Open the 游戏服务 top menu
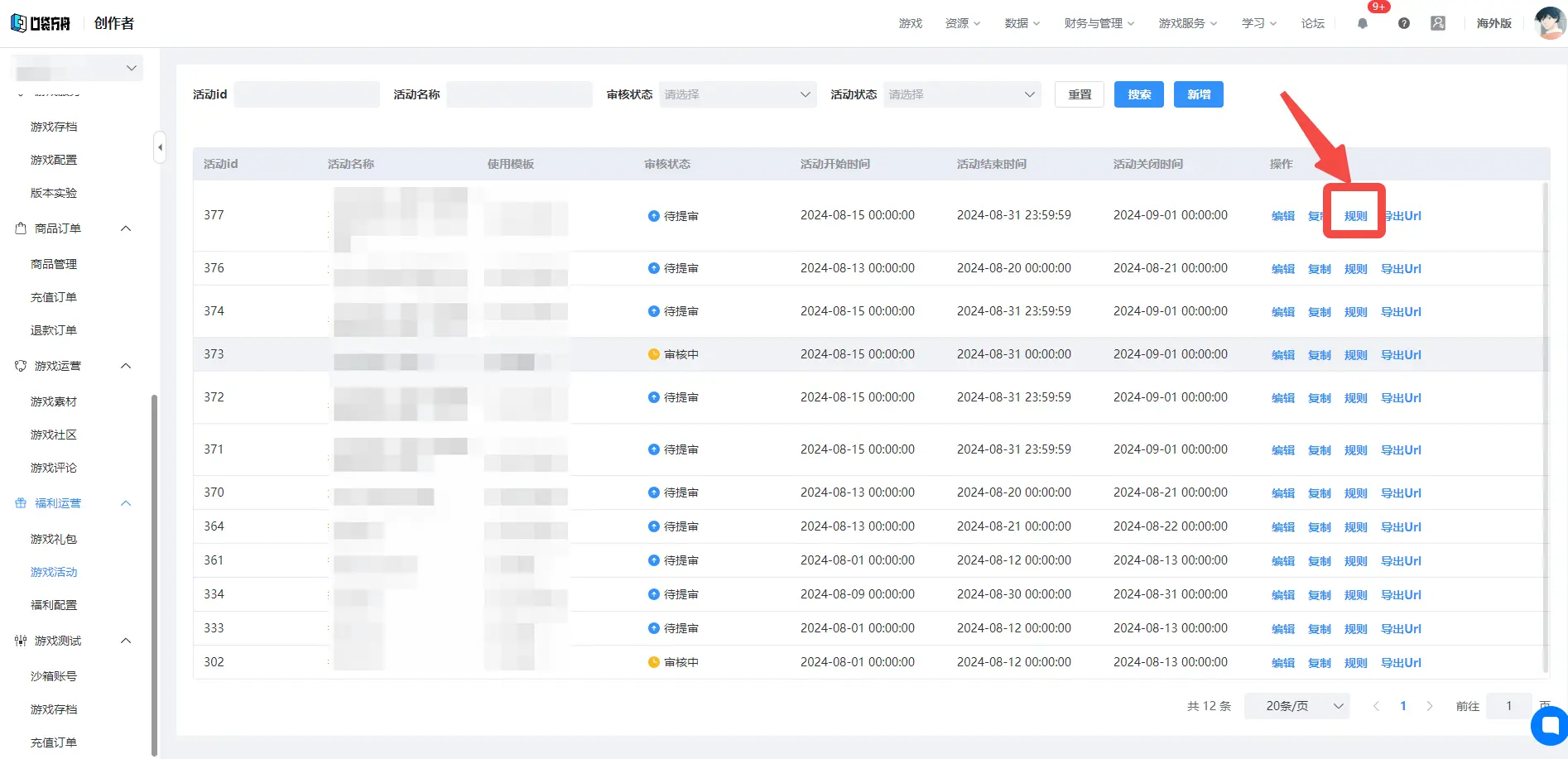 [x=1188, y=23]
